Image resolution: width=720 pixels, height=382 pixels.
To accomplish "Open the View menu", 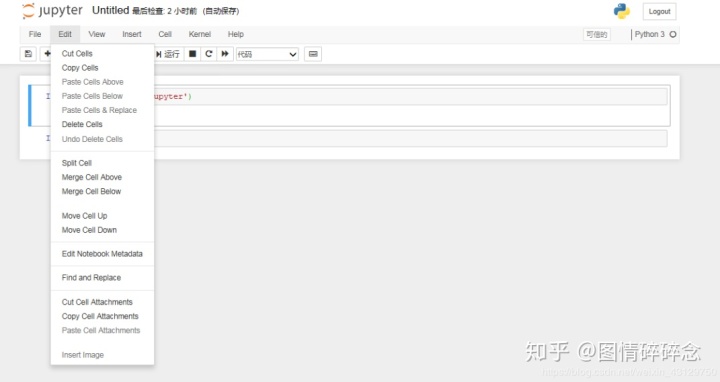I will tap(96, 34).
